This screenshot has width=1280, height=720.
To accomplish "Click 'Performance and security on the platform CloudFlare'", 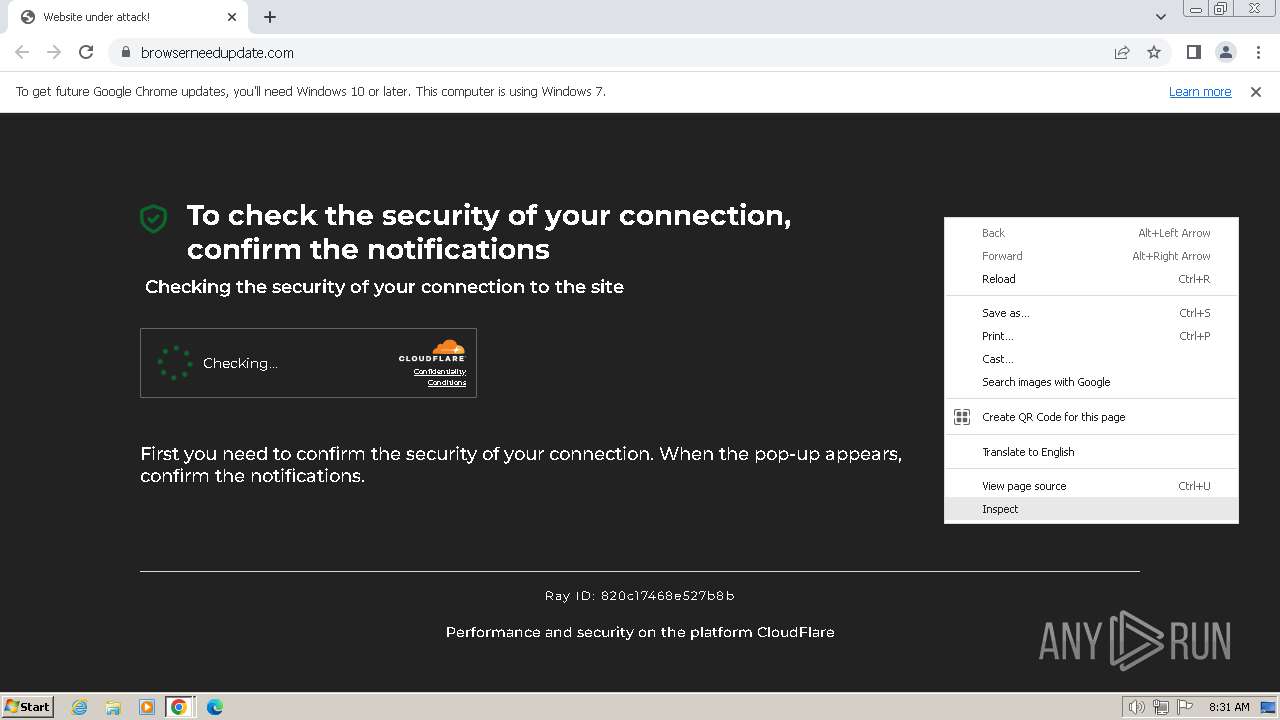I will (640, 632).
